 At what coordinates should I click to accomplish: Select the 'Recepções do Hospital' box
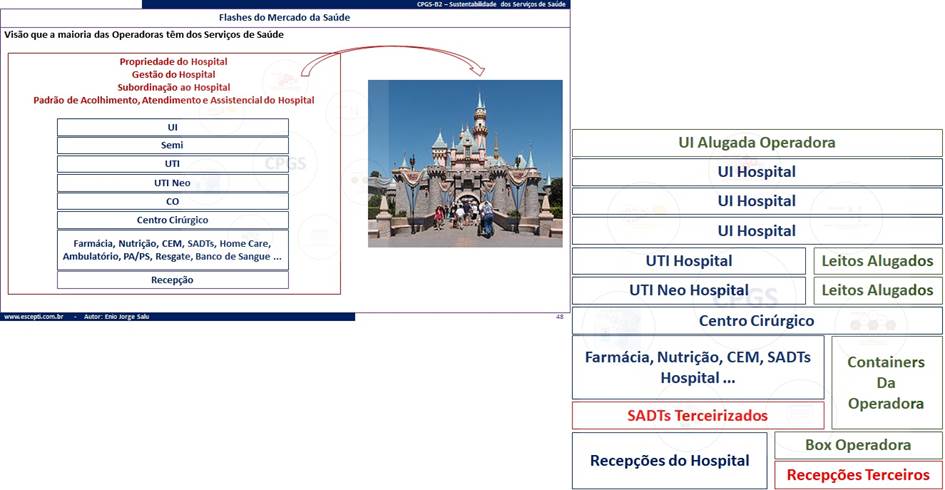[x=670, y=460]
